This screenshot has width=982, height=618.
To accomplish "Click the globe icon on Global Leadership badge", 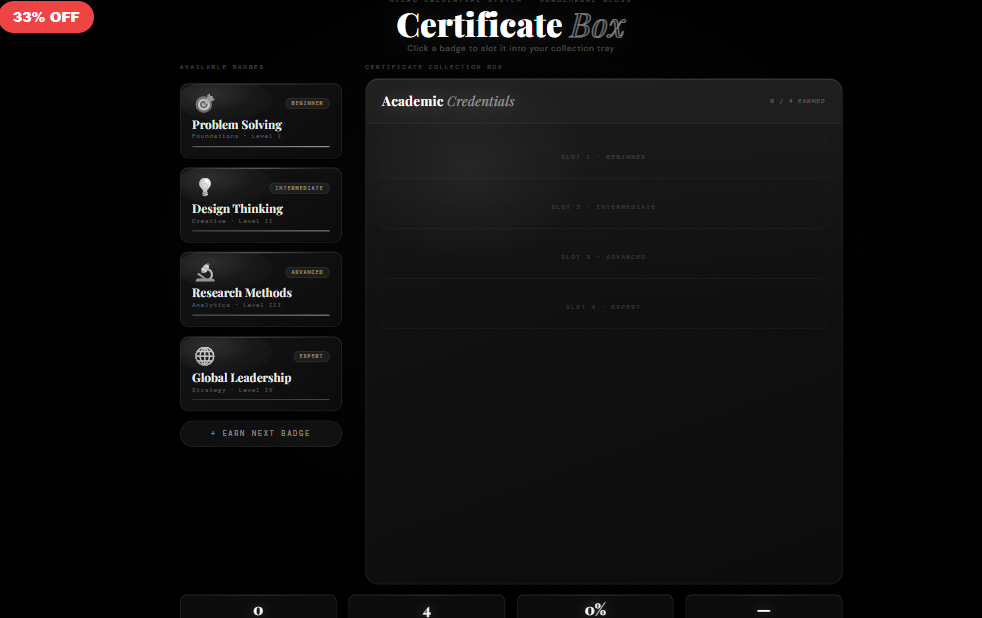I will pos(205,354).
